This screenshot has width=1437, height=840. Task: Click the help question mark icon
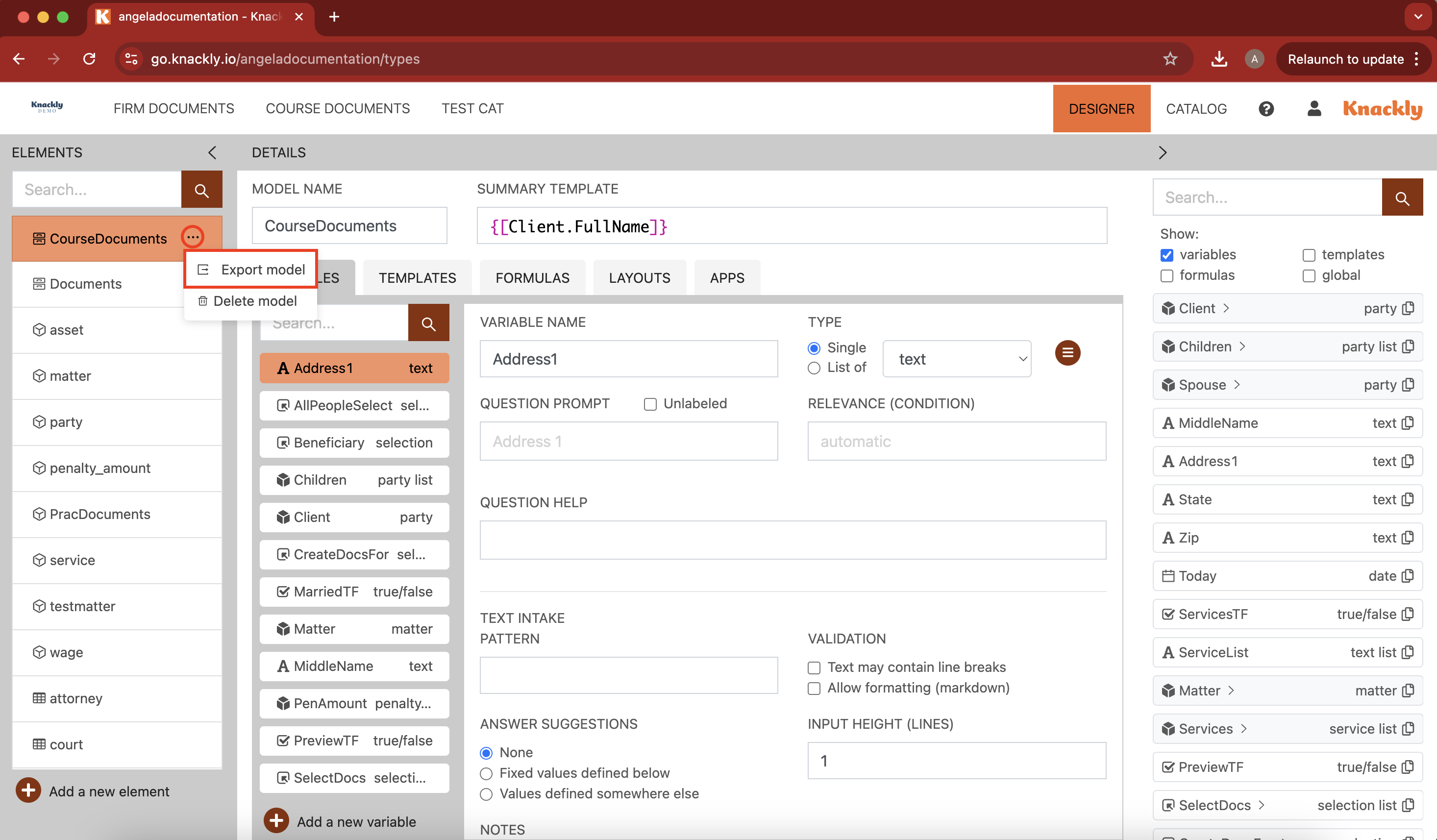click(1266, 108)
